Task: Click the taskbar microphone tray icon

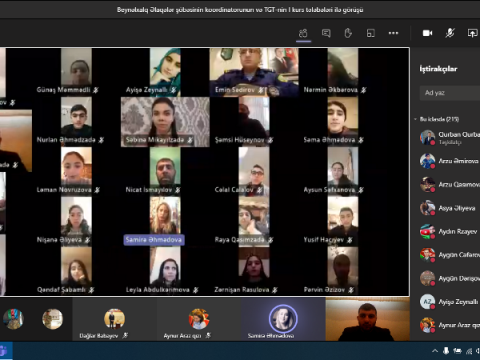Action: (x=446, y=351)
